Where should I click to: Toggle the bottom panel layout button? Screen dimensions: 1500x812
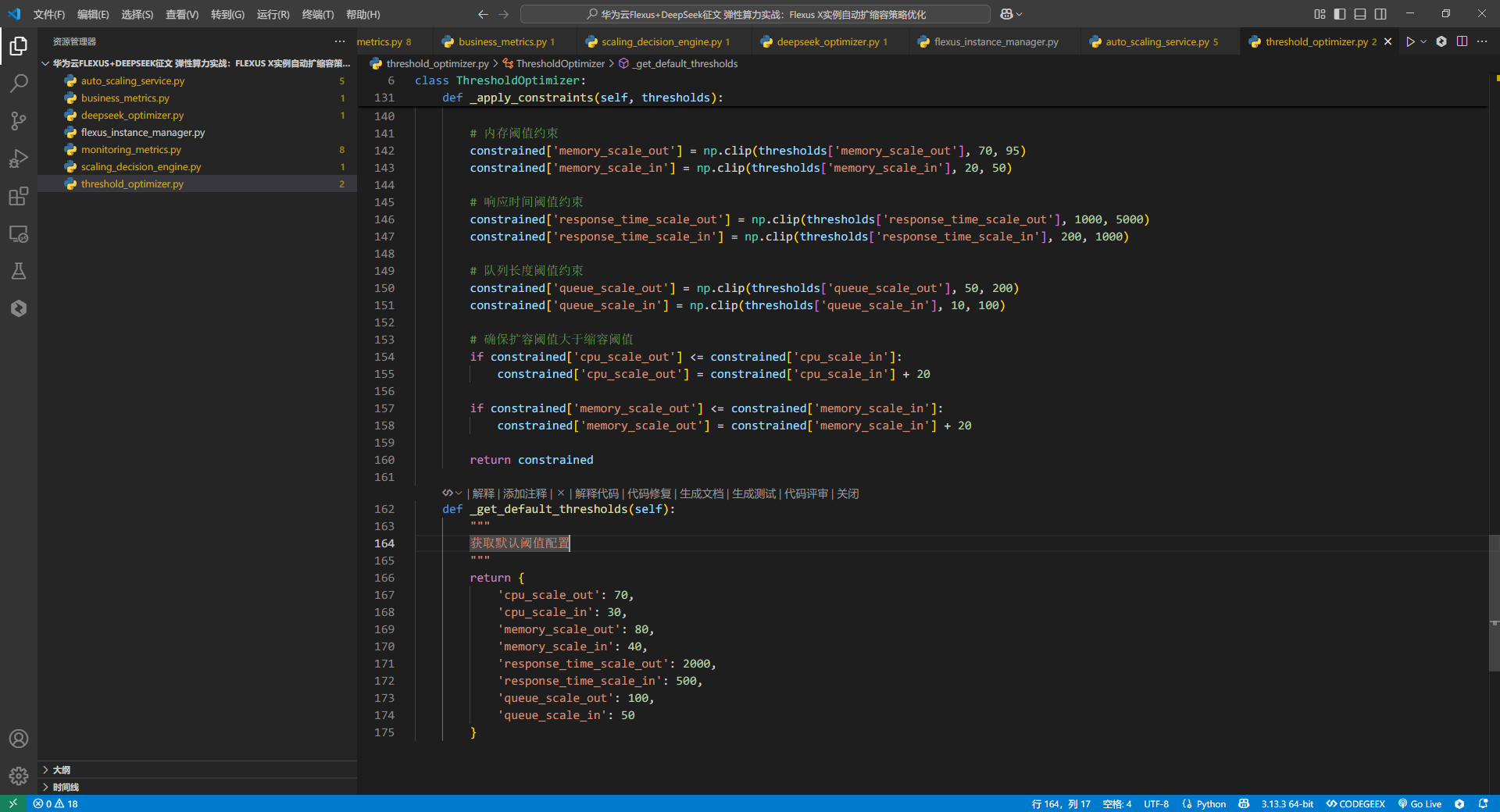point(1360,14)
